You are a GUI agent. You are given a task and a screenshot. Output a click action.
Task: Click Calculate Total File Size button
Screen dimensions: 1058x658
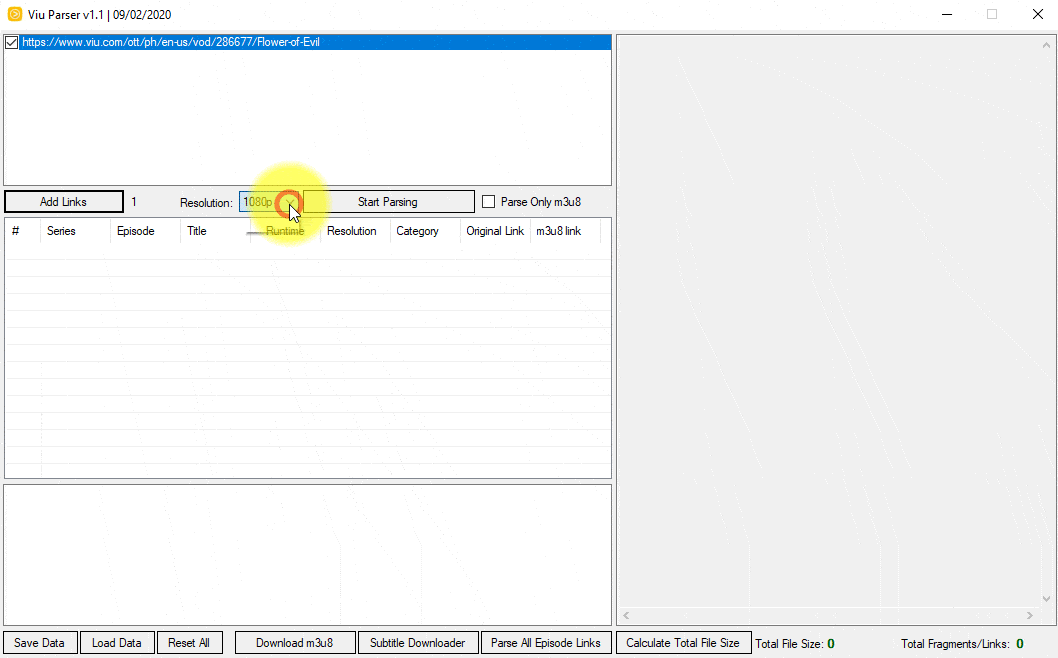click(x=684, y=642)
